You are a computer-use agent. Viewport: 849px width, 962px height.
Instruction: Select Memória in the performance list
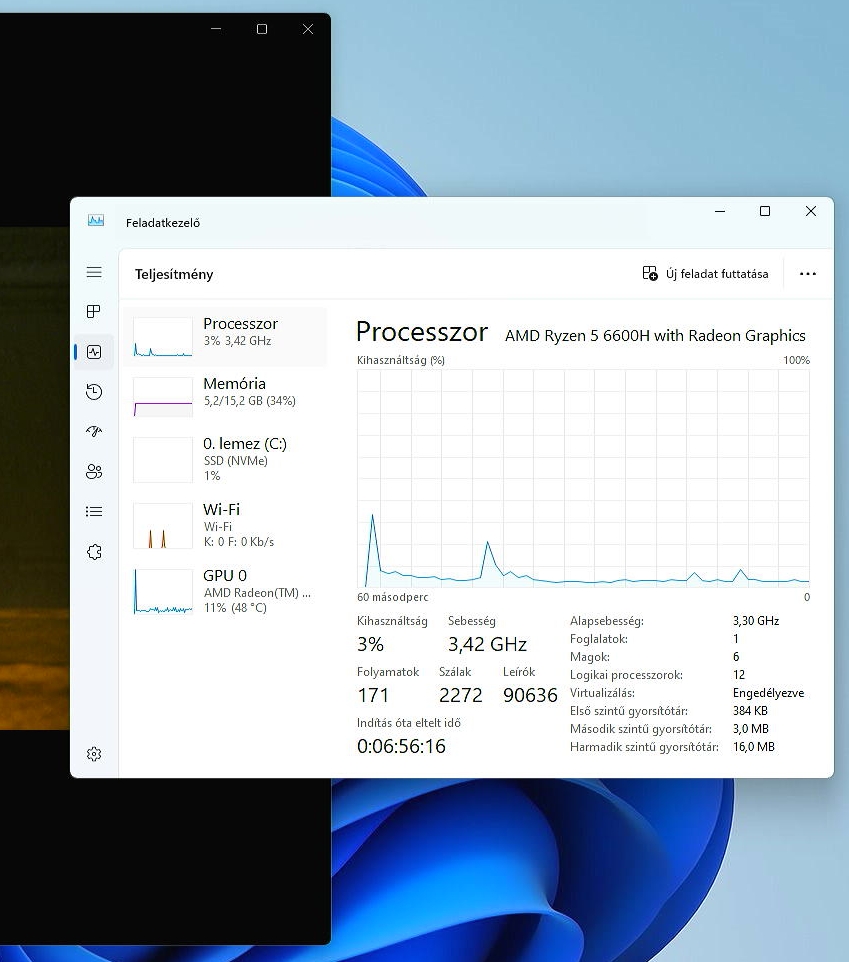point(226,396)
